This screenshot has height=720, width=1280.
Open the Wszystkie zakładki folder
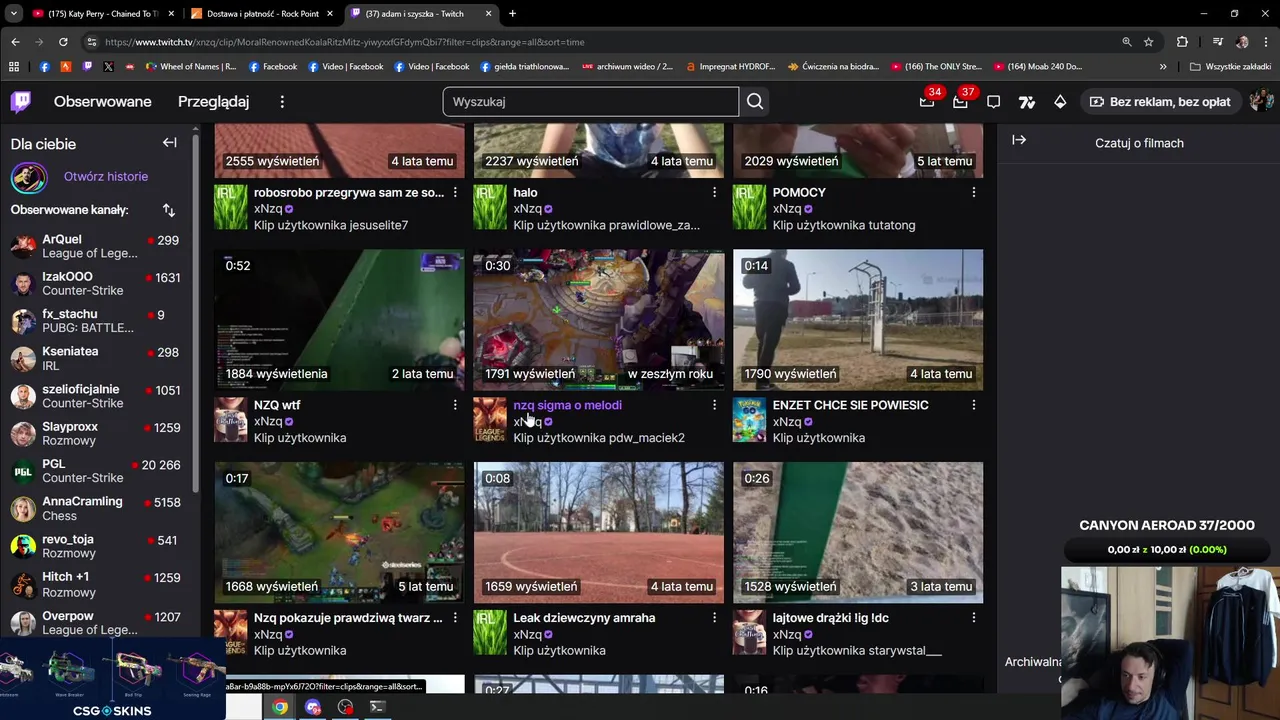point(1230,67)
